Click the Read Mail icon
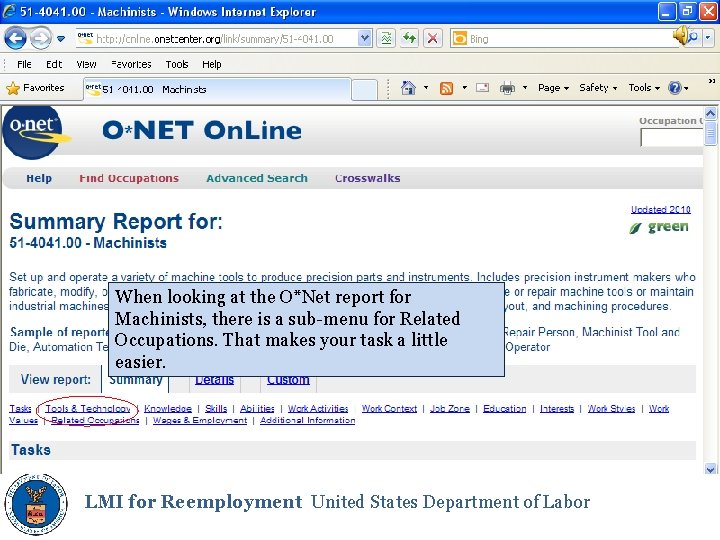The height and width of the screenshot is (540, 720). [x=483, y=87]
